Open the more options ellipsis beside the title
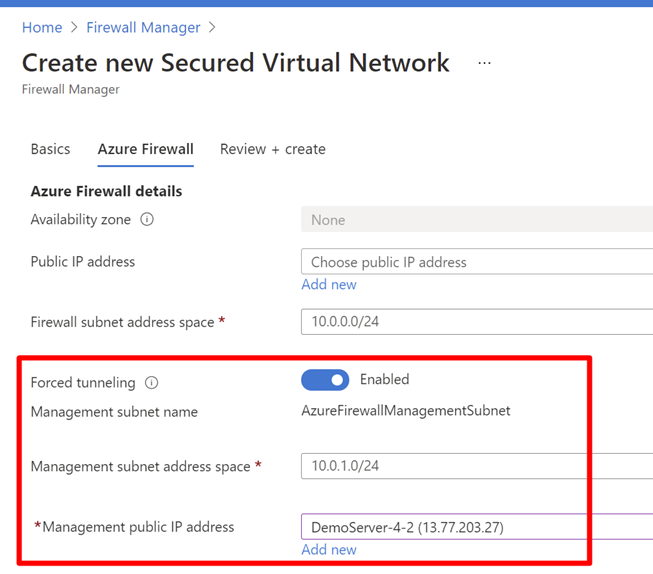This screenshot has height=574, width=653. [x=484, y=63]
